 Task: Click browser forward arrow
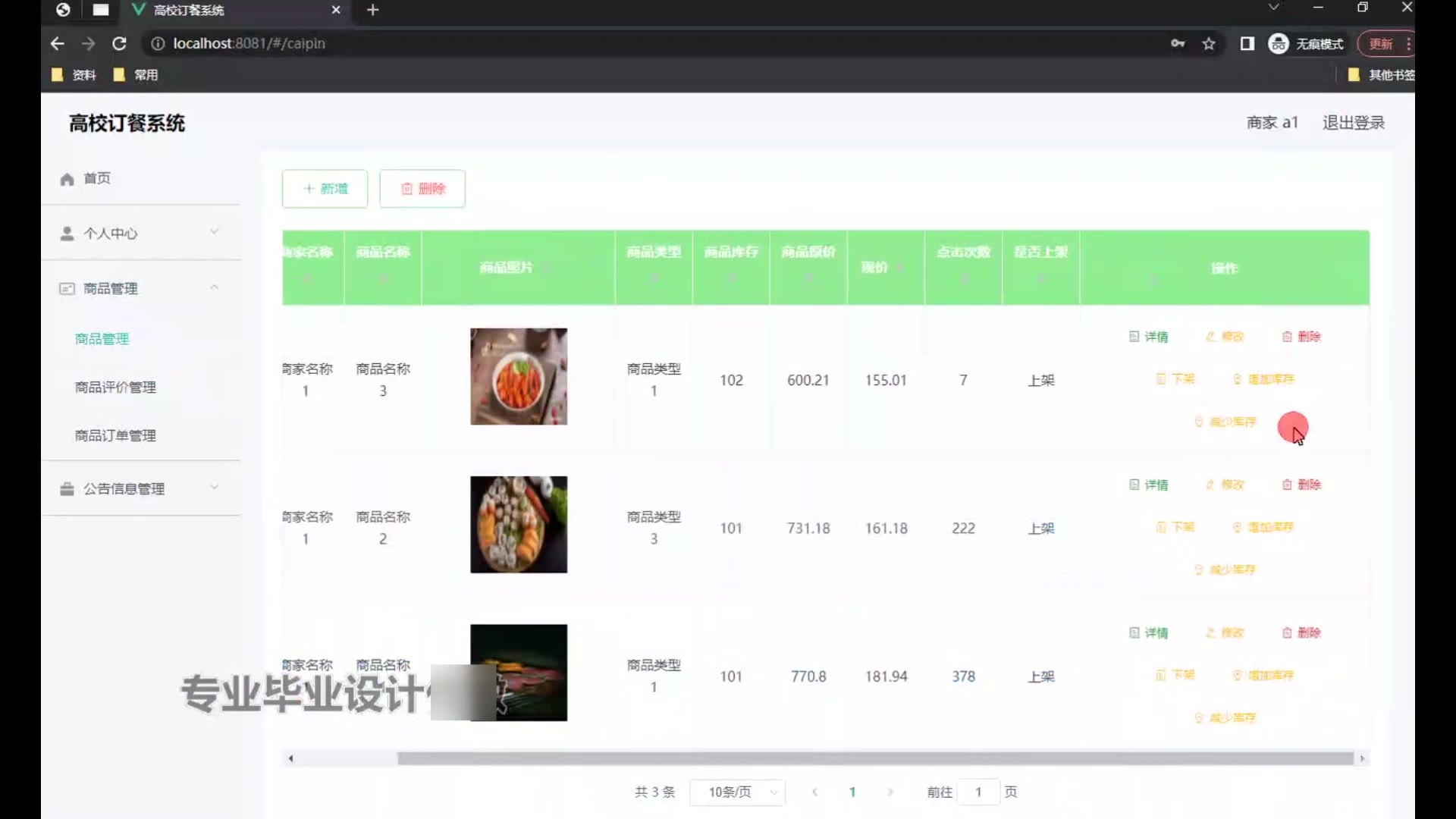[89, 44]
